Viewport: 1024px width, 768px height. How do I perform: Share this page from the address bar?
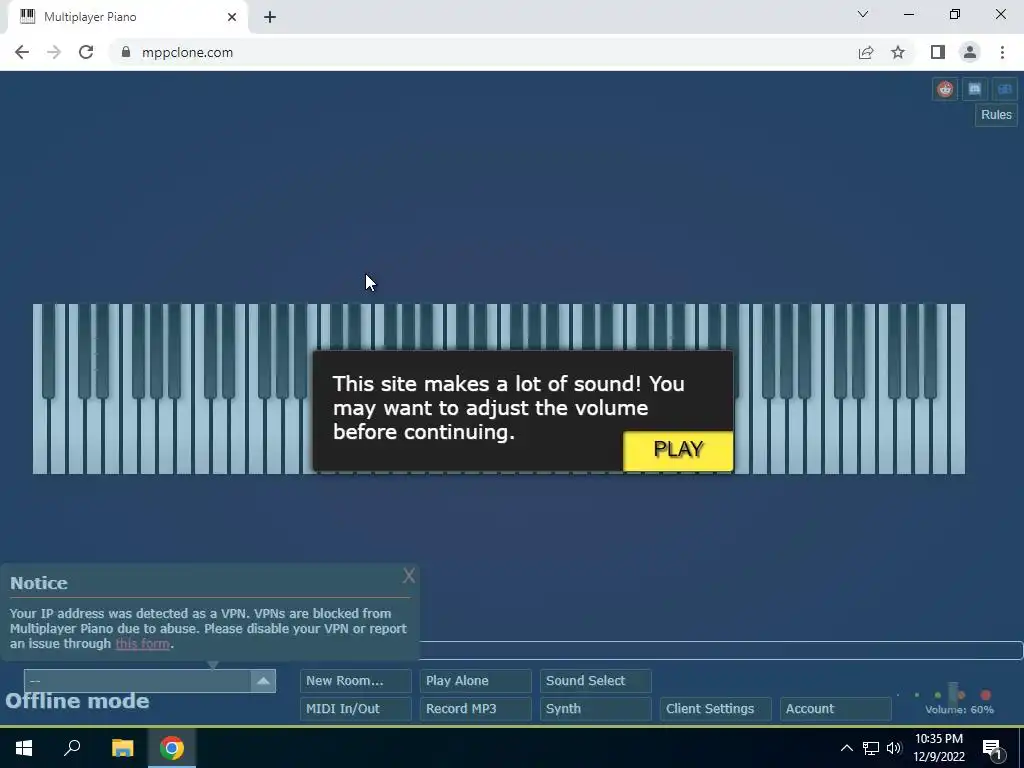pos(866,52)
